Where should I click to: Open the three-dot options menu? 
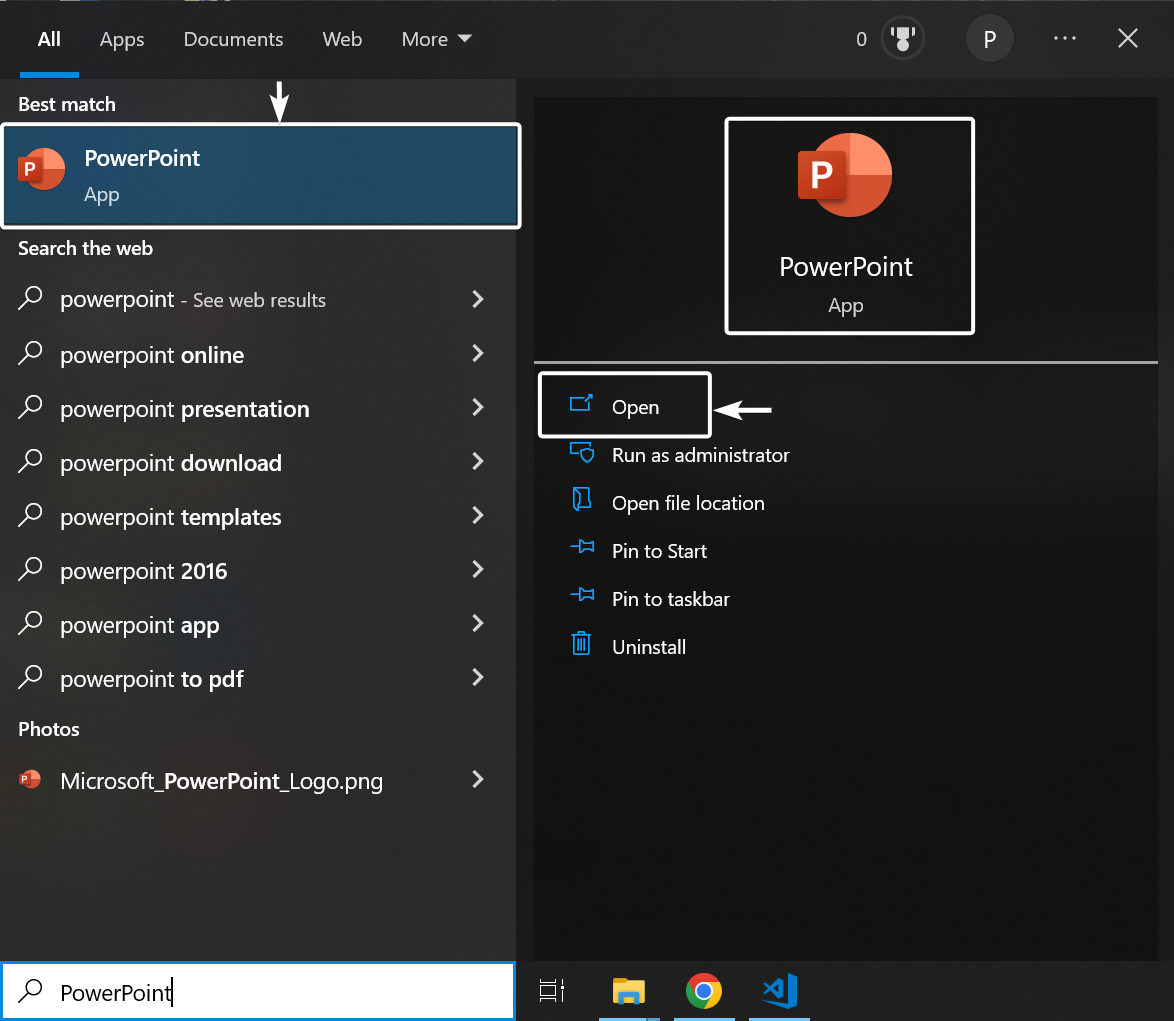coord(1065,39)
